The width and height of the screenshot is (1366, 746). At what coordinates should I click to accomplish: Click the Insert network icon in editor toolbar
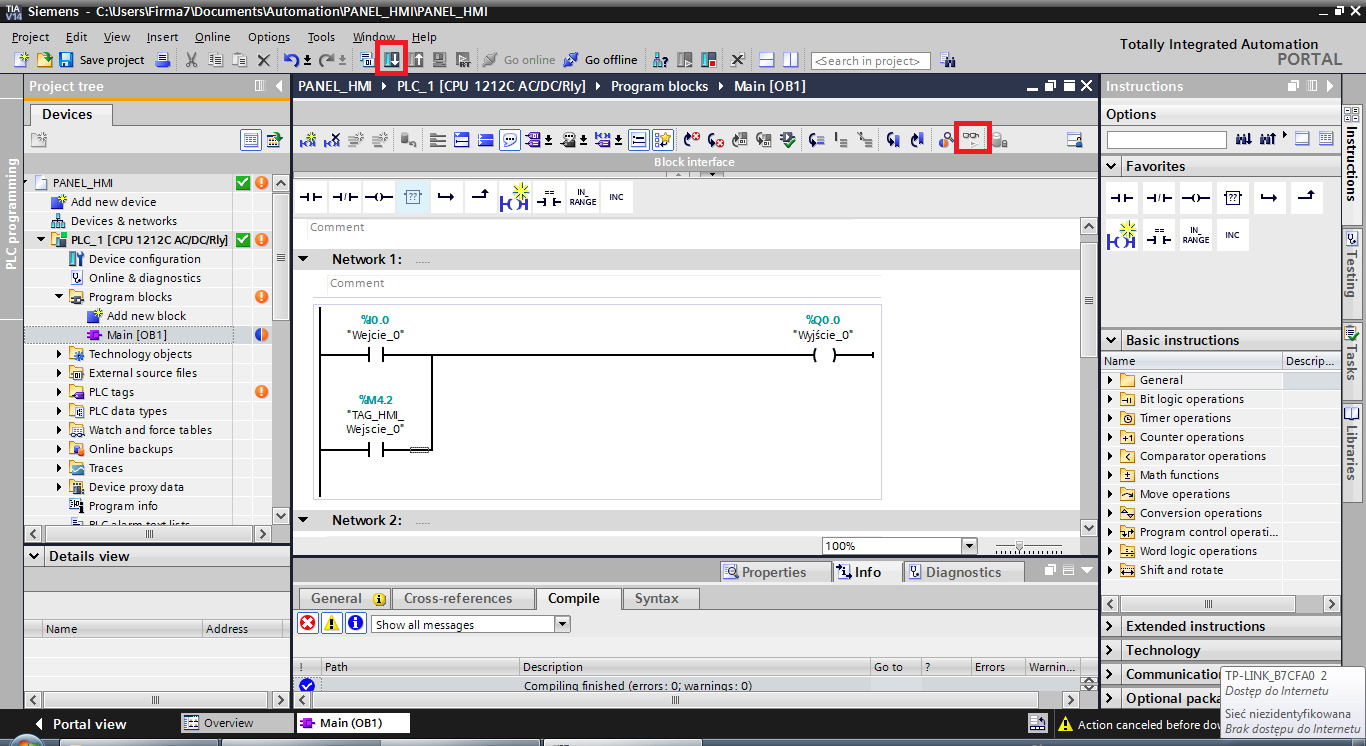[x=309, y=140]
